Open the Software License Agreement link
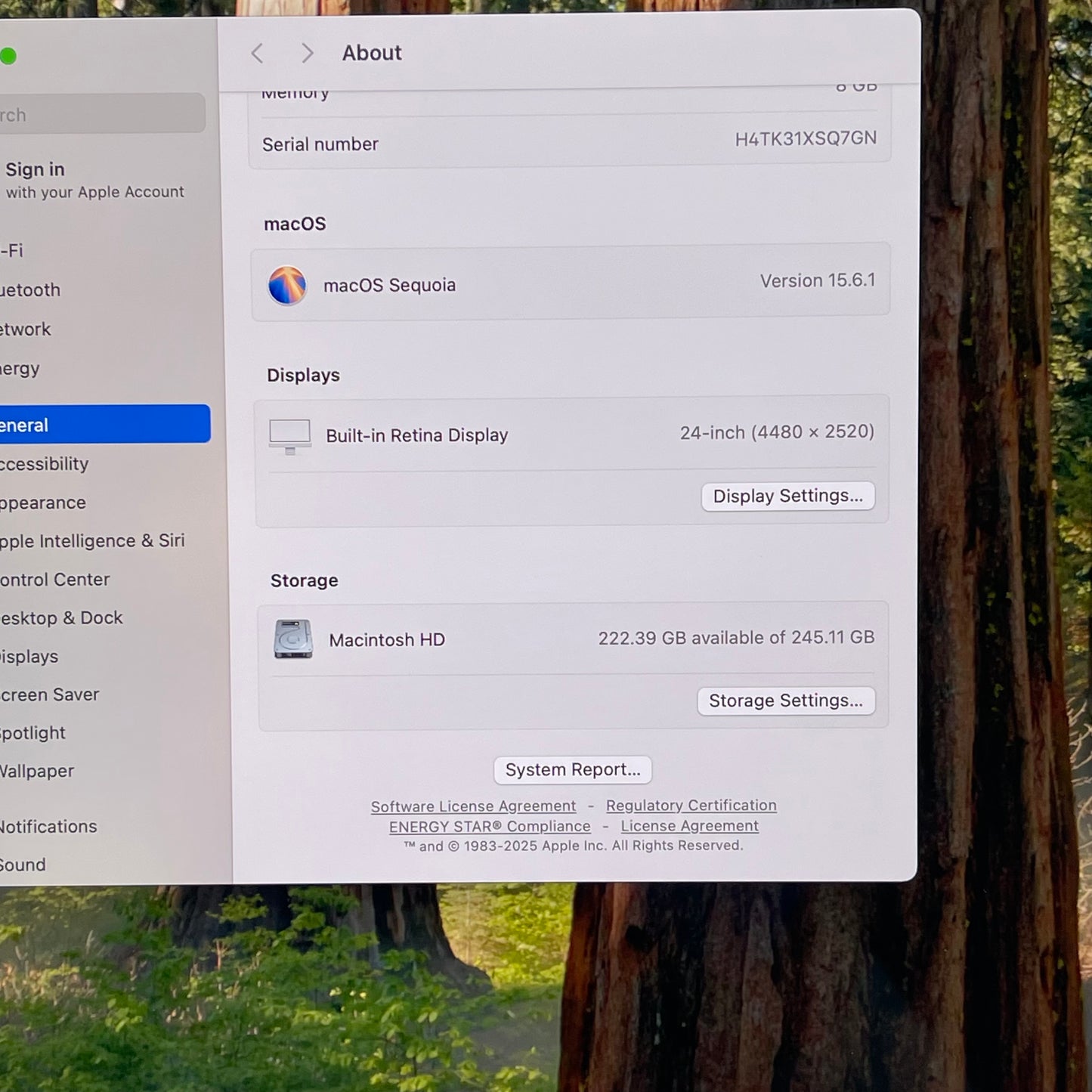 tap(473, 806)
